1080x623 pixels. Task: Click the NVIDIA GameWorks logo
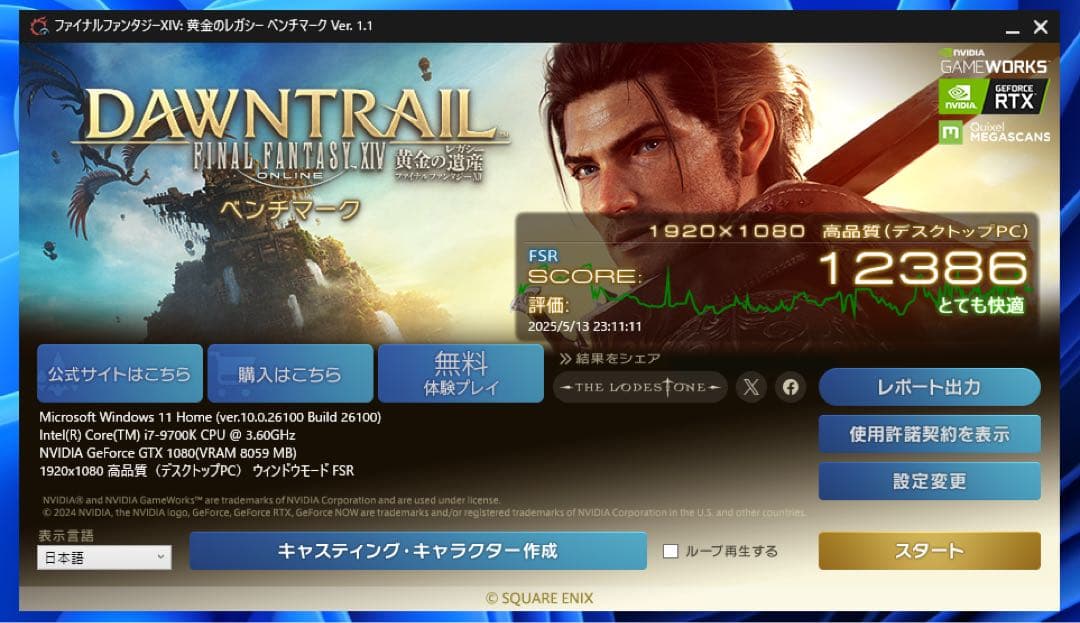tap(993, 61)
